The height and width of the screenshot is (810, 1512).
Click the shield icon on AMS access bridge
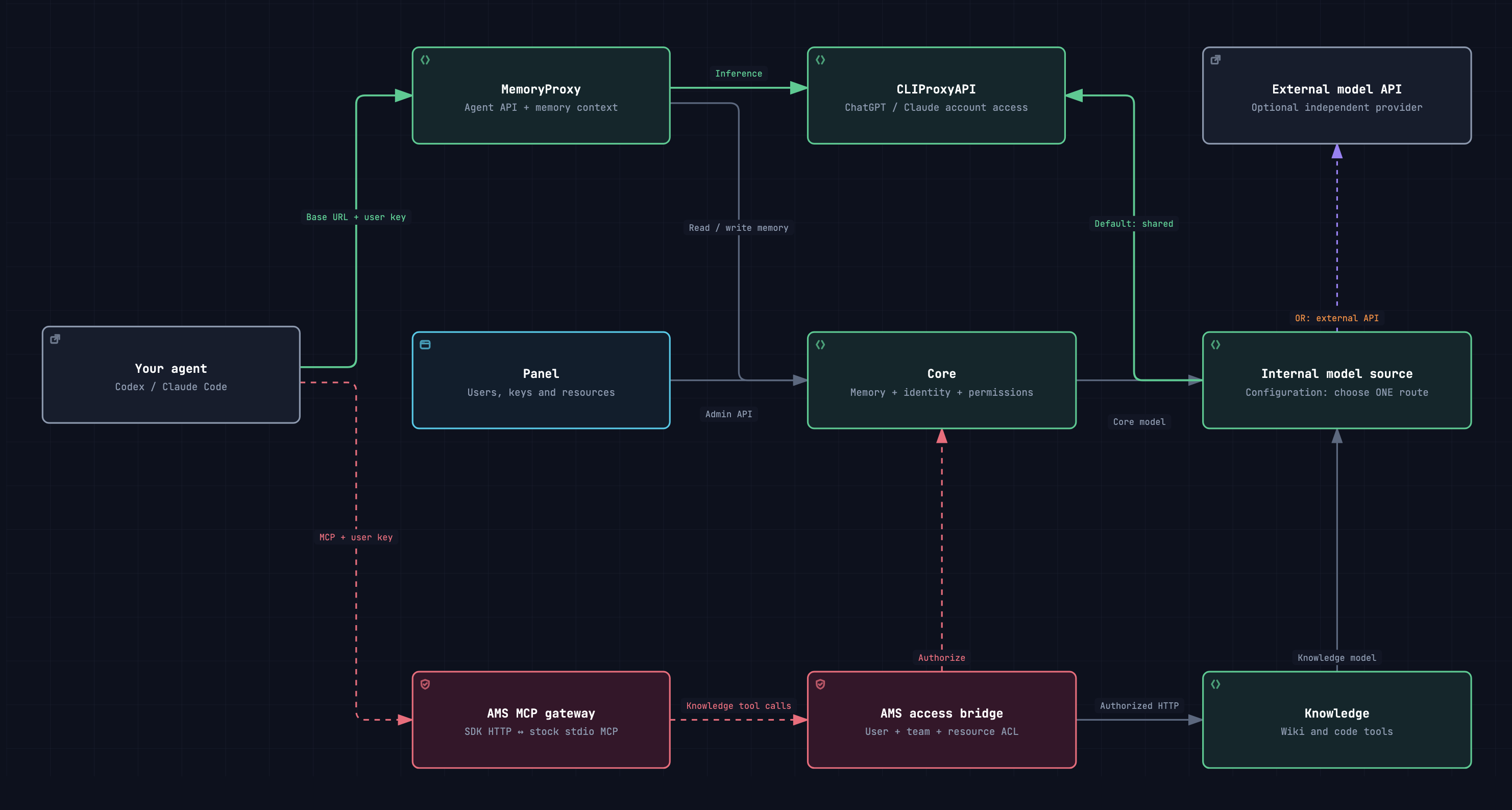pyautogui.click(x=820, y=684)
